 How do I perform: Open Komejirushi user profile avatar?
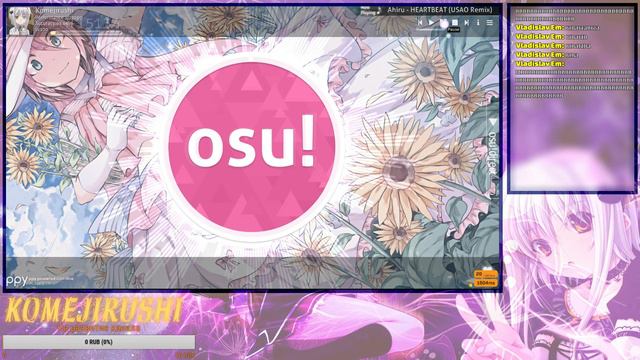pos(20,21)
